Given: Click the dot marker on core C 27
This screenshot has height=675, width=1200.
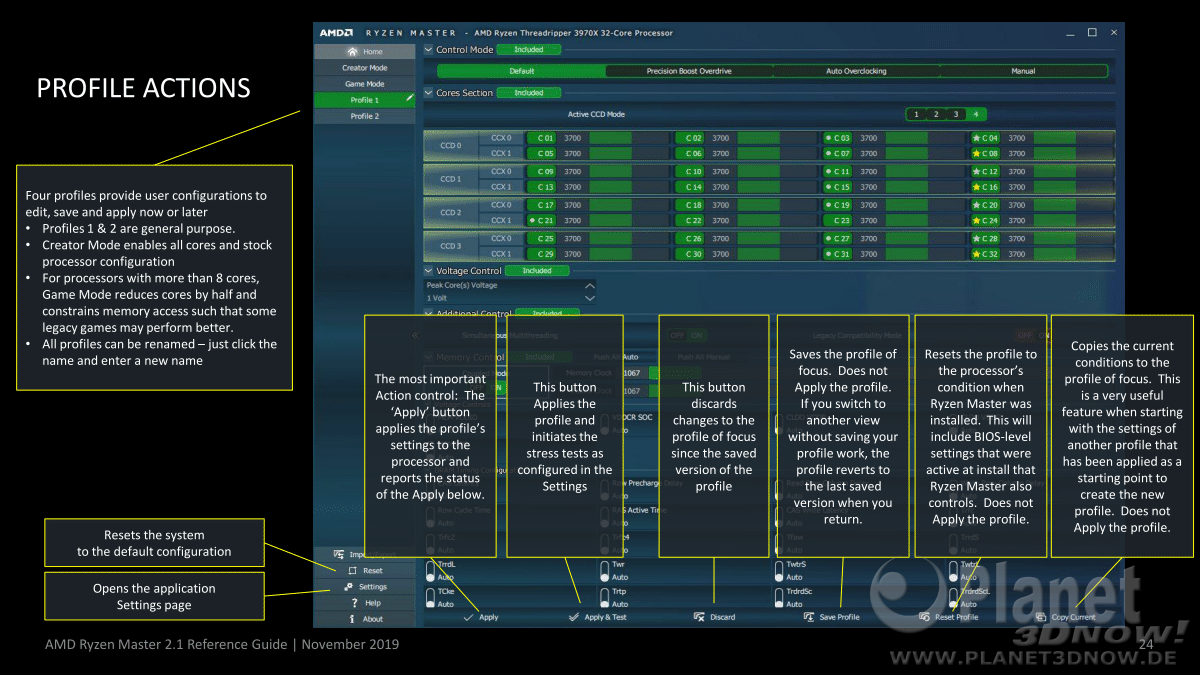Looking at the screenshot, I should (x=829, y=239).
